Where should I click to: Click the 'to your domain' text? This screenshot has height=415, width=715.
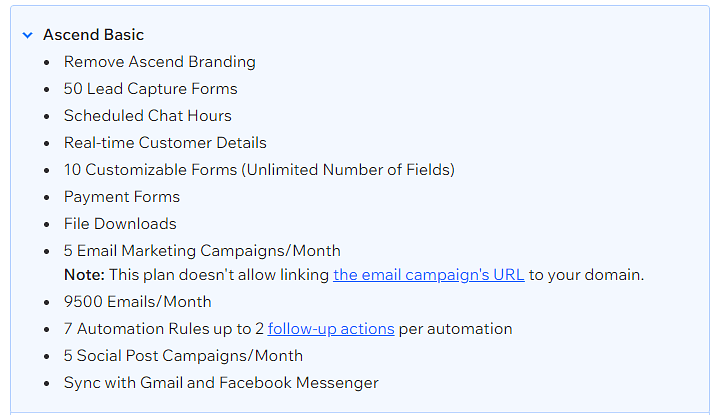pos(586,275)
